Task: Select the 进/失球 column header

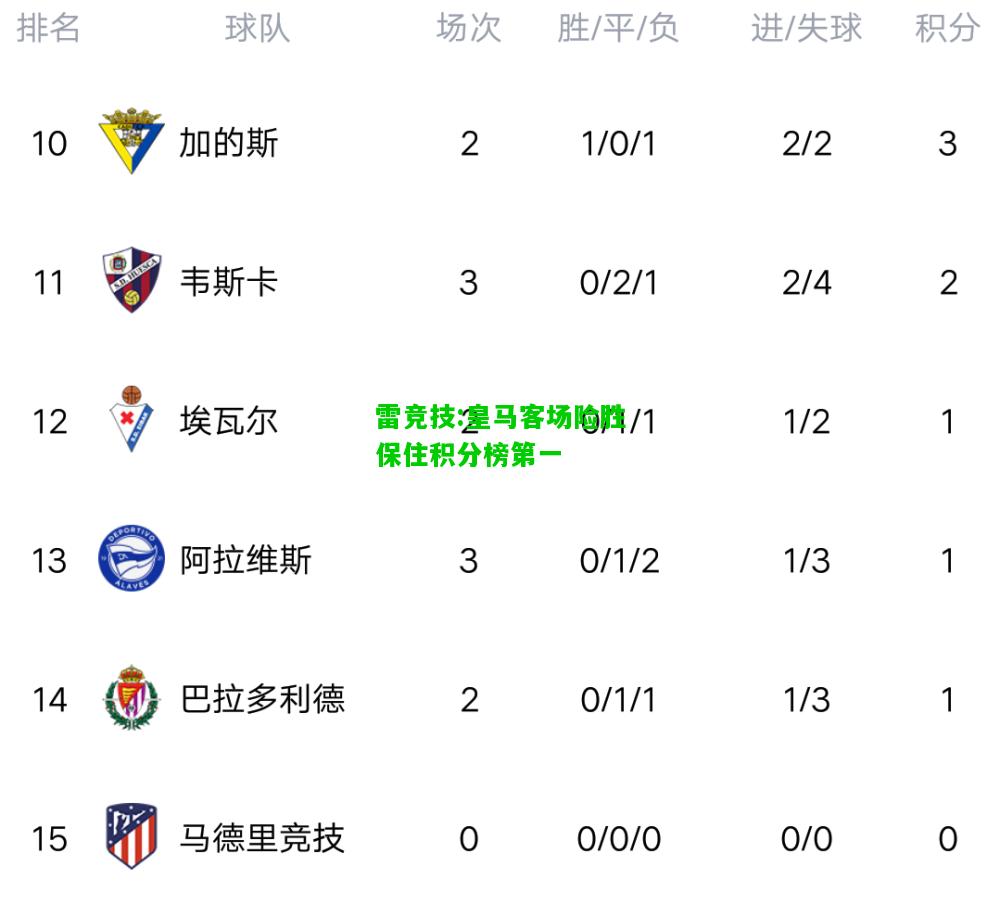Action: coord(807,29)
